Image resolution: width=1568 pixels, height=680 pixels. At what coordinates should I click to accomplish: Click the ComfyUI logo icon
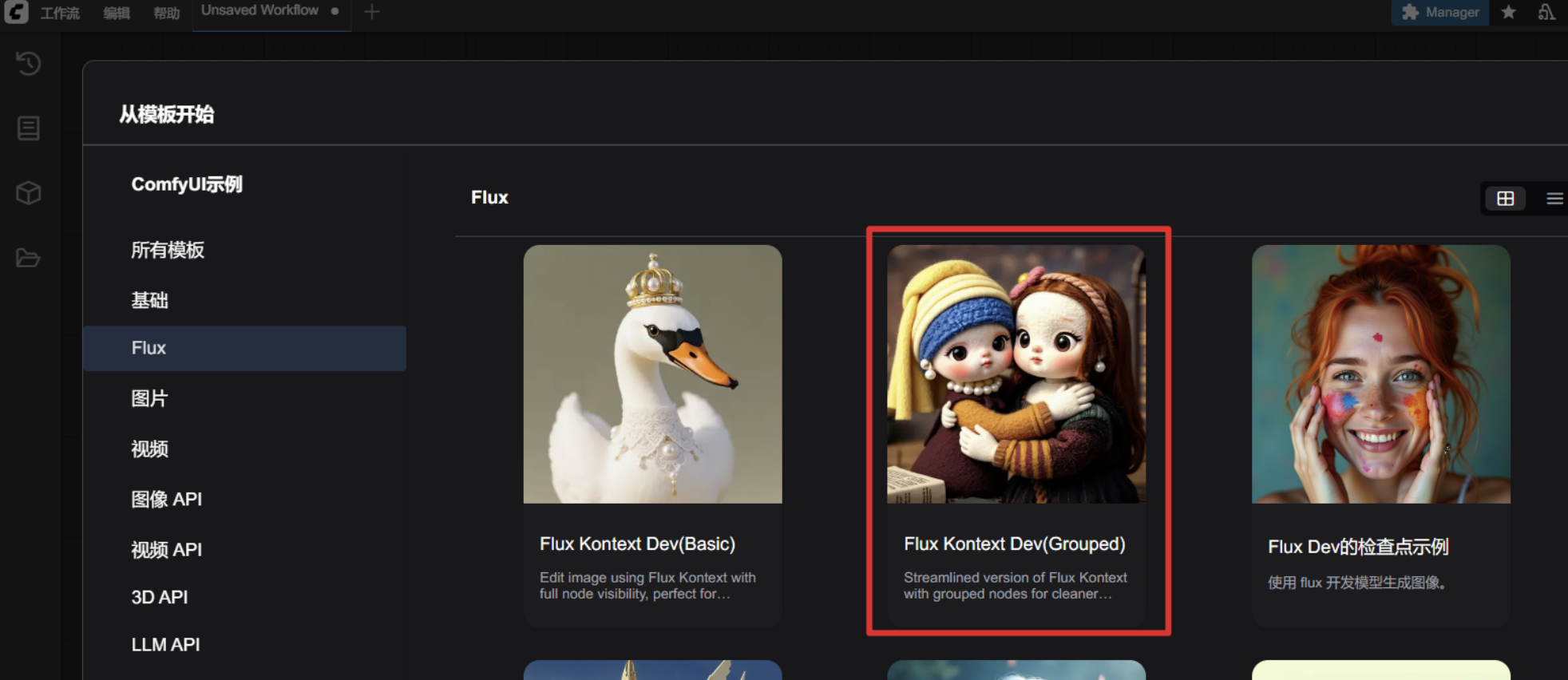click(x=16, y=11)
